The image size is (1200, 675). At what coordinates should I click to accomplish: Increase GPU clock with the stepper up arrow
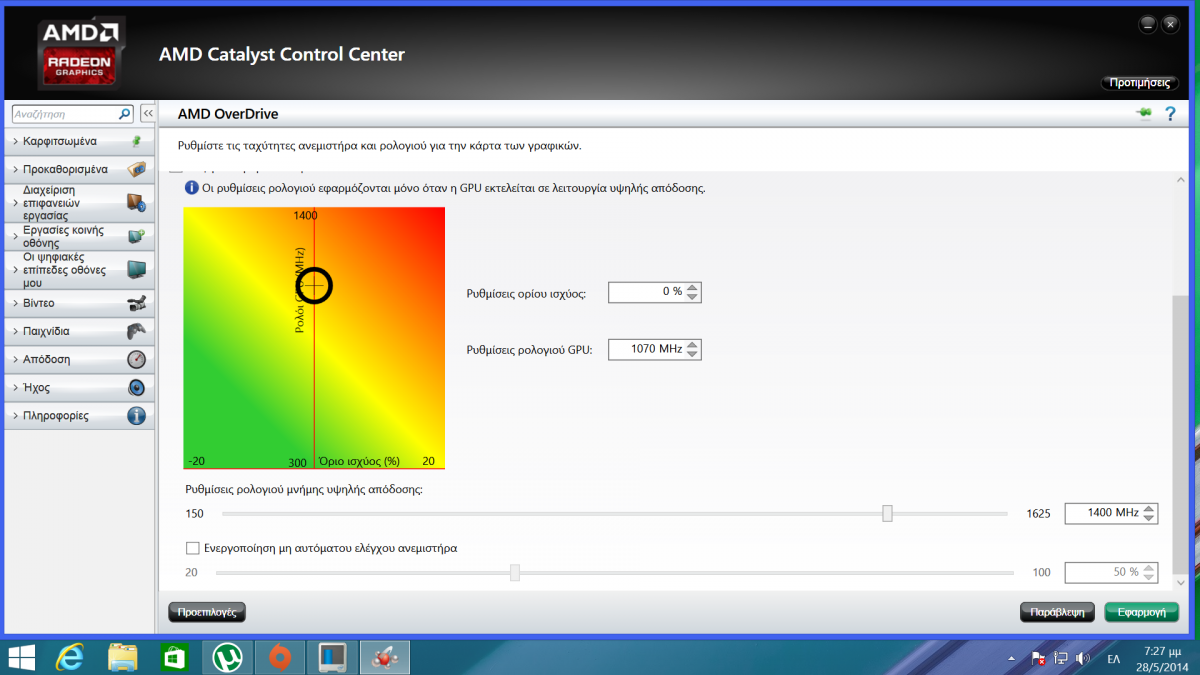click(693, 344)
